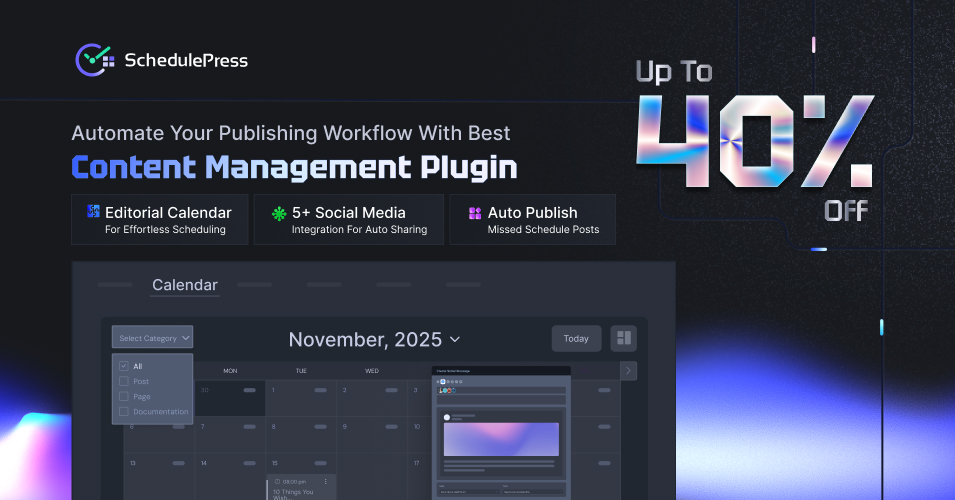Enable the Page category checkbox
The image size is (955, 500).
(123, 396)
